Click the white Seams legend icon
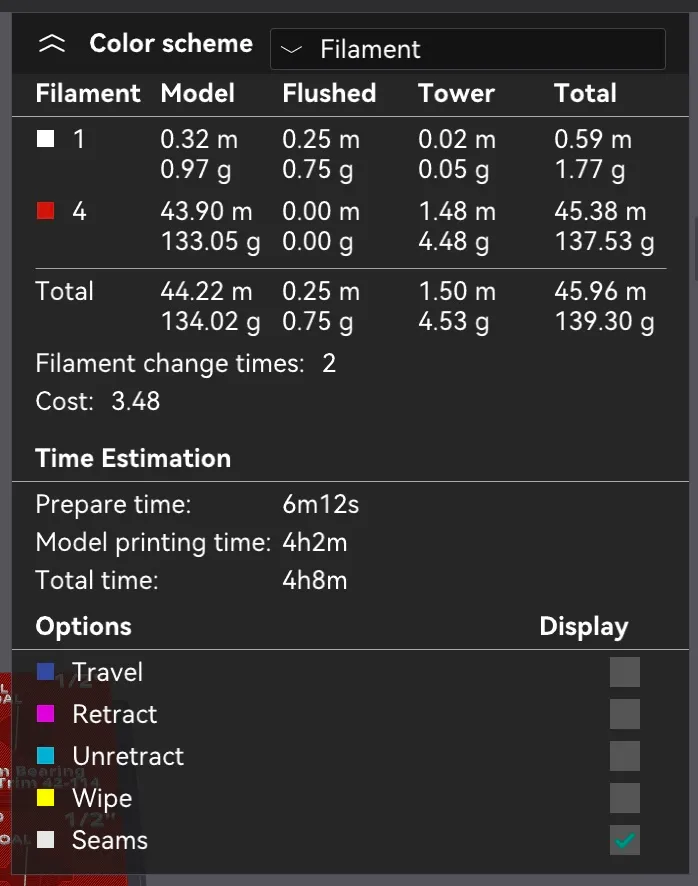698x886 pixels. click(45, 841)
